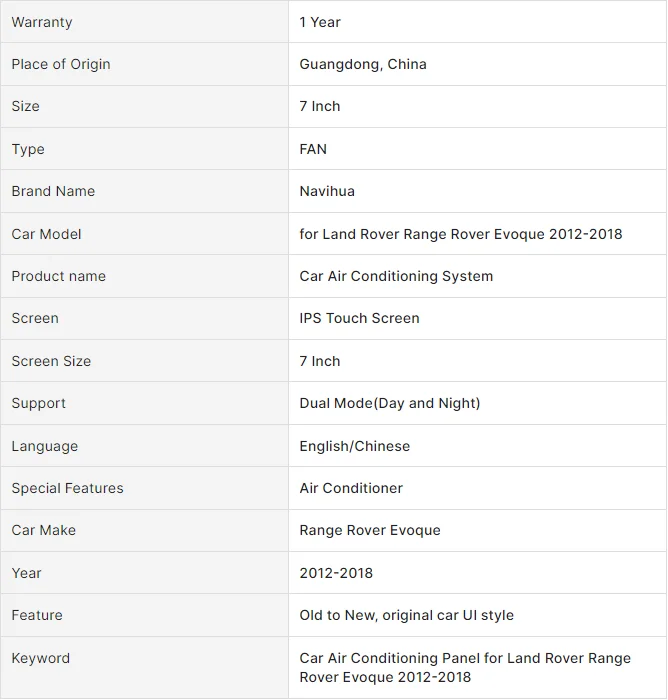This screenshot has width=668, height=700.
Task: Click the Keyword value about Conditioning Panel
Action: point(465,667)
